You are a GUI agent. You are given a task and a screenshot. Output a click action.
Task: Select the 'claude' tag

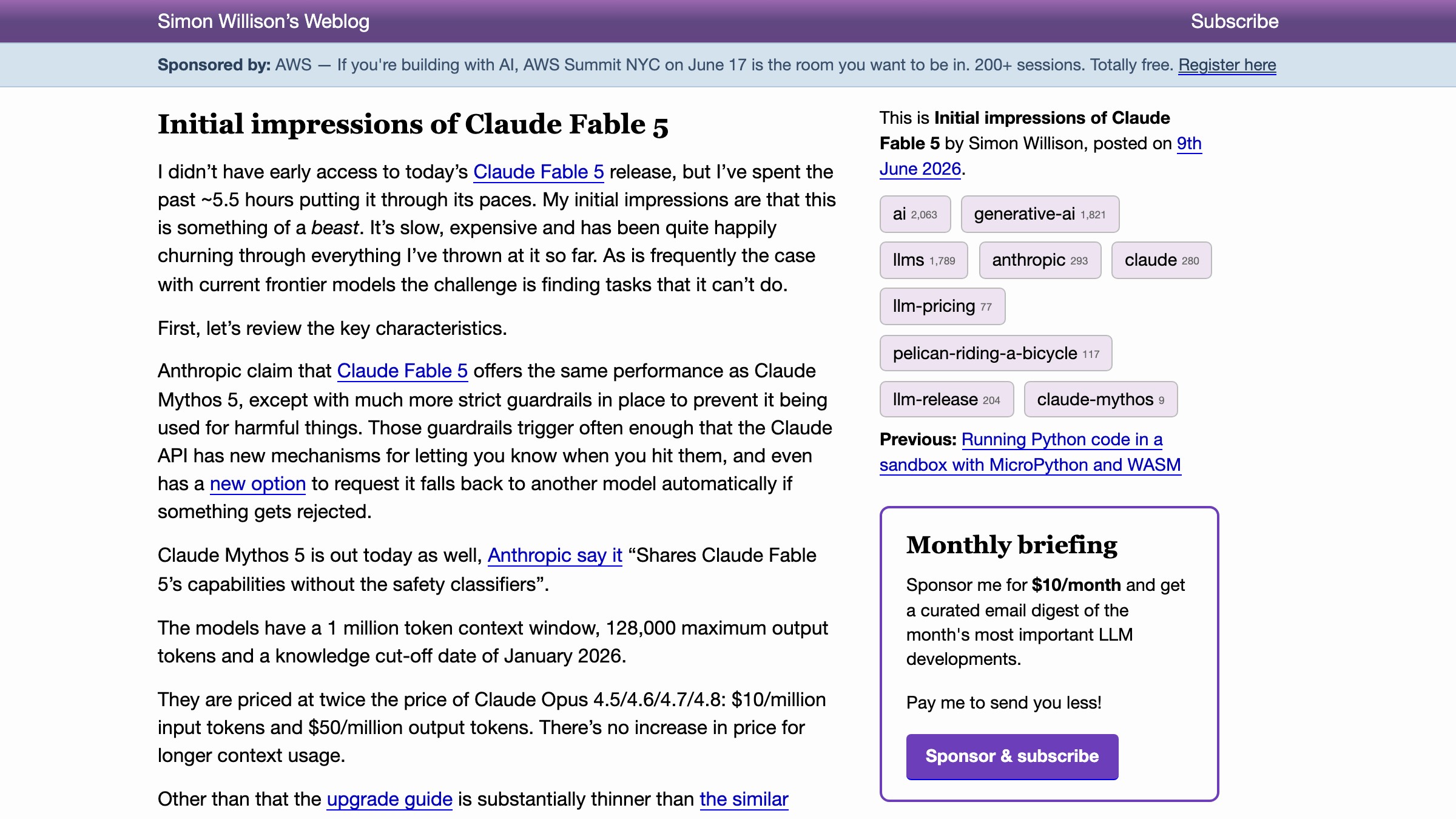tap(1161, 260)
